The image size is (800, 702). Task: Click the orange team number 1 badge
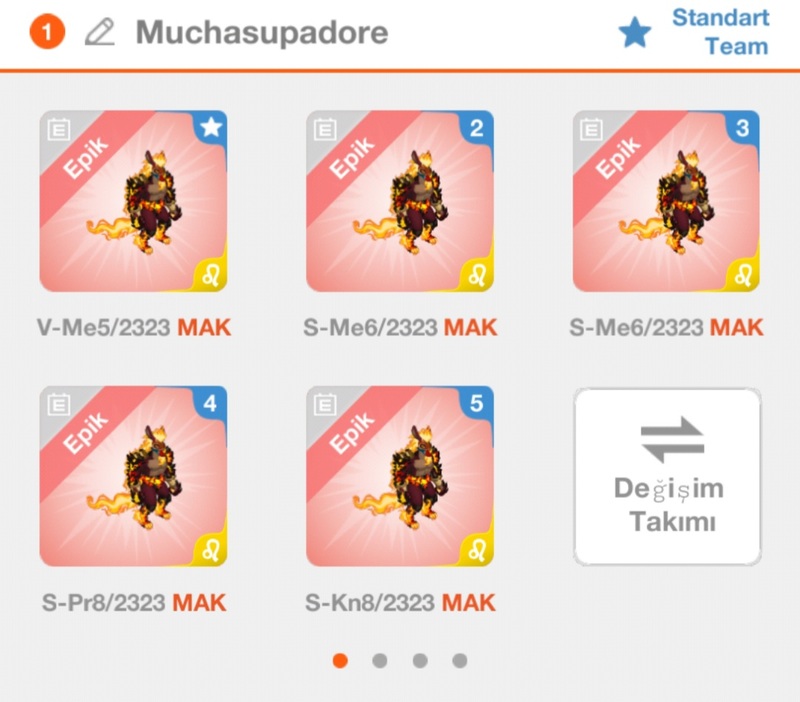pos(47,32)
